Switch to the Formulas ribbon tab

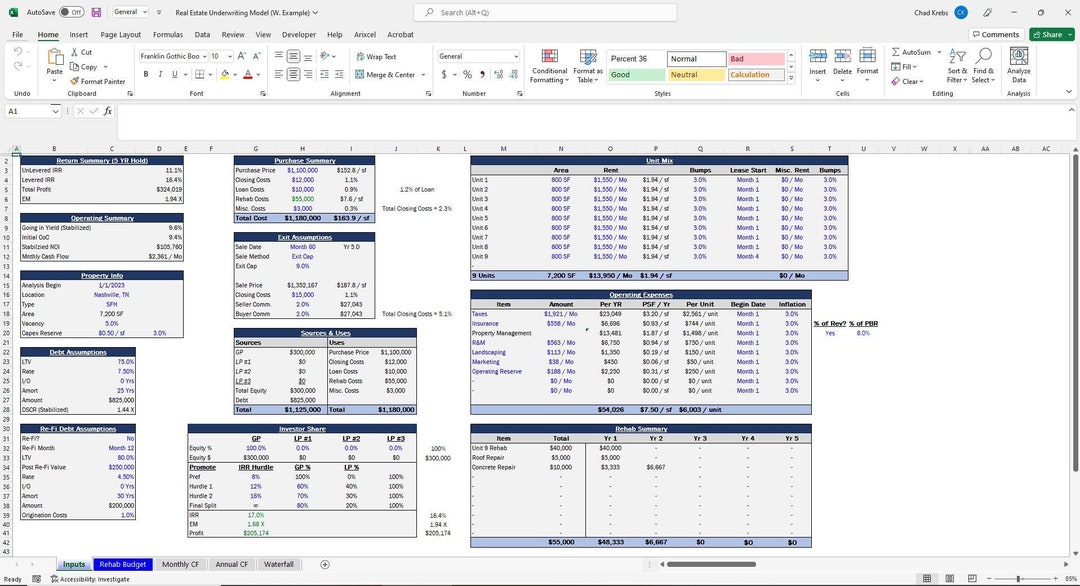pyautogui.click(x=167, y=33)
